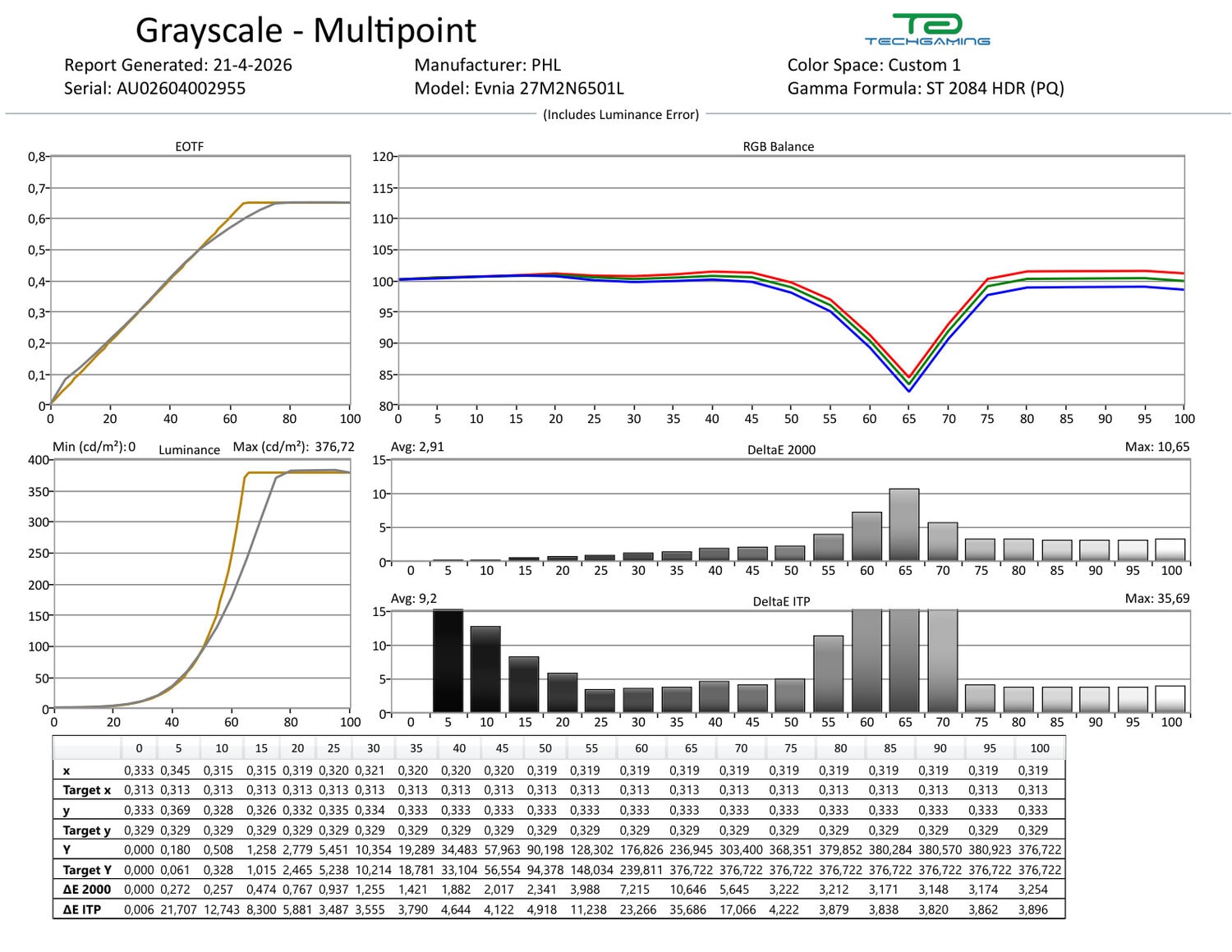Click the Target Y row label

click(x=86, y=870)
